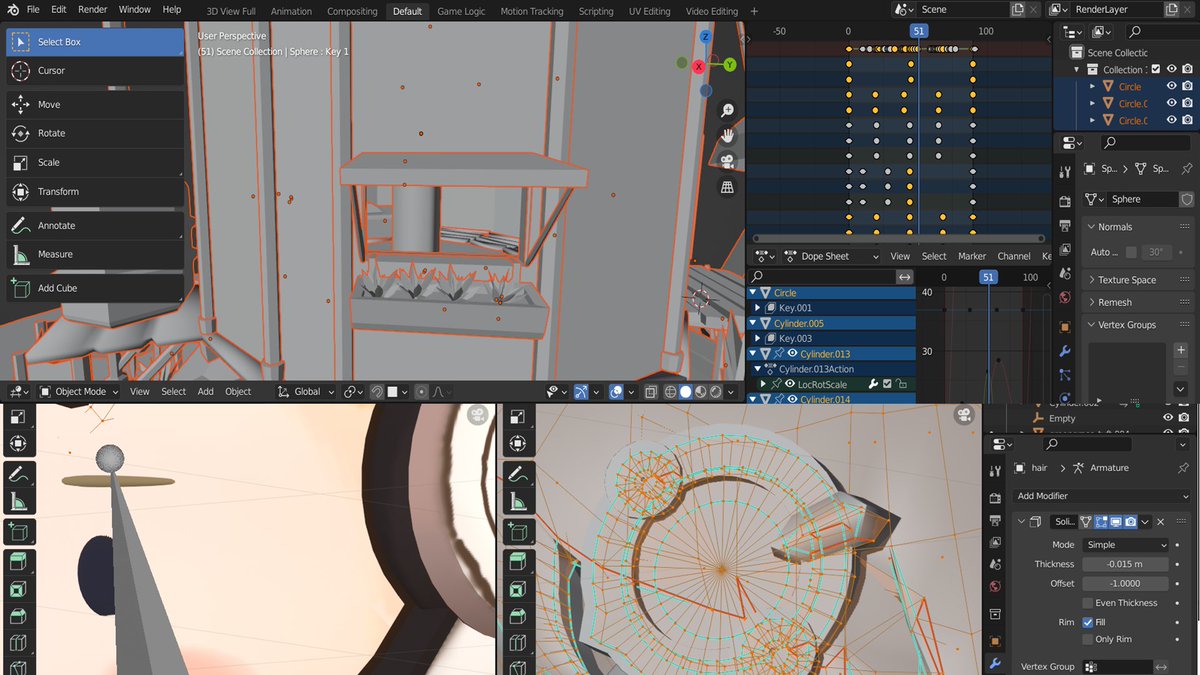1200x675 pixels.
Task: Switch to the Animation workspace tab
Action: click(x=291, y=11)
